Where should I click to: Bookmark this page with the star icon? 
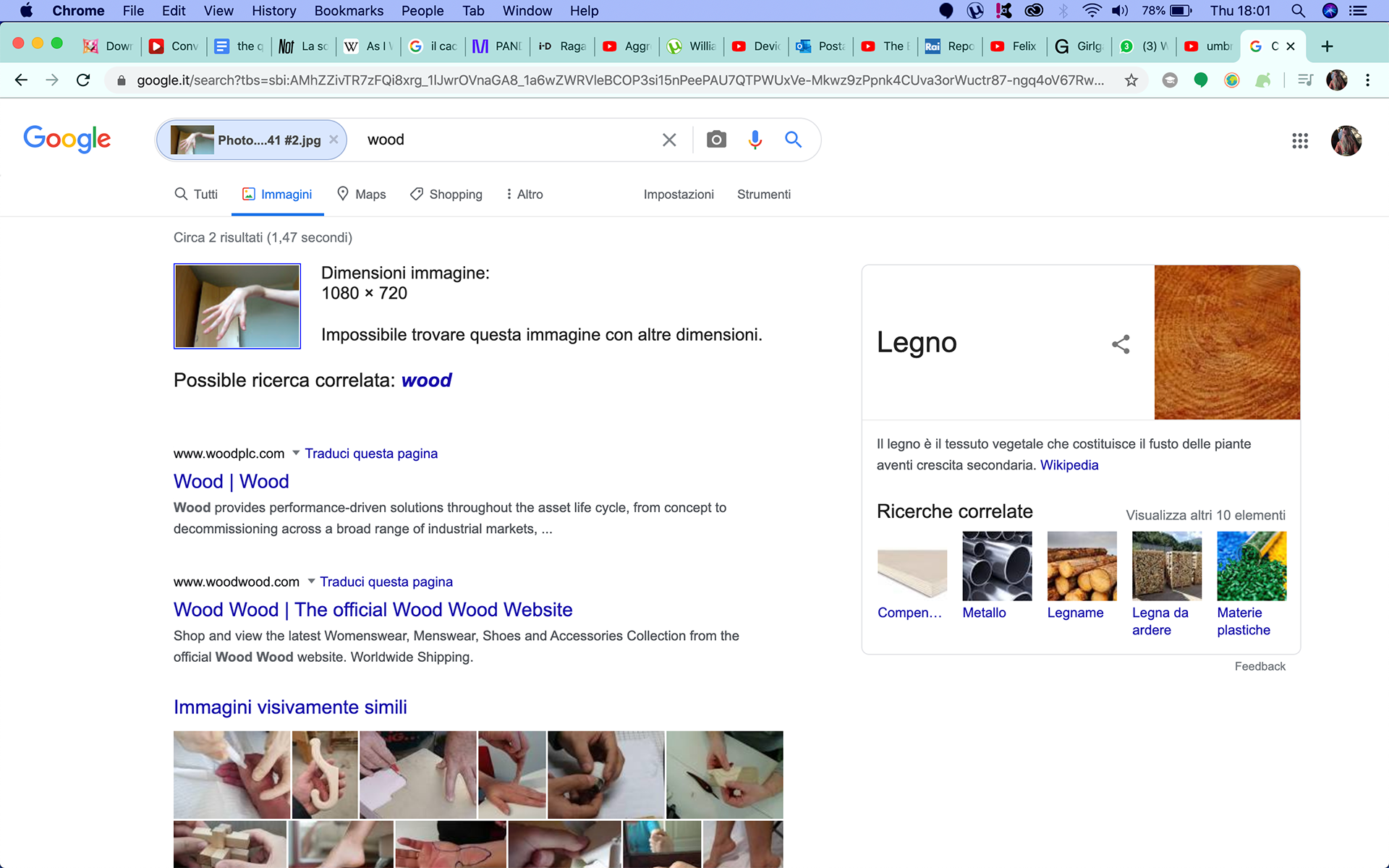1131,80
